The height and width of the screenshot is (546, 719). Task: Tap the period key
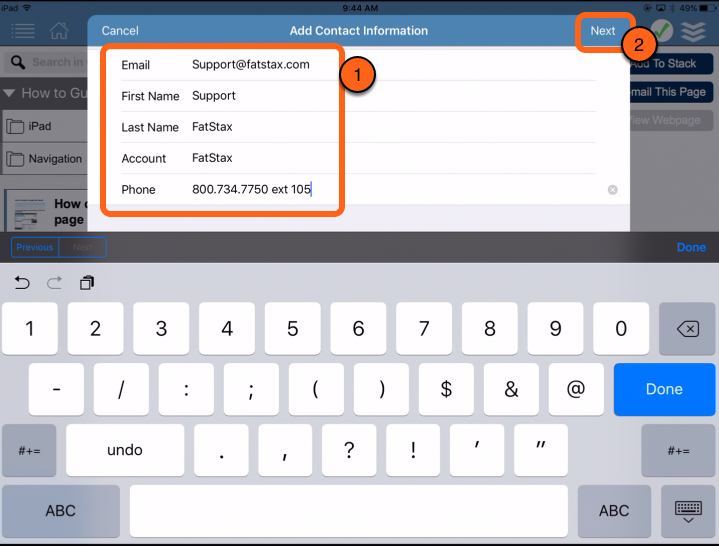(221, 450)
